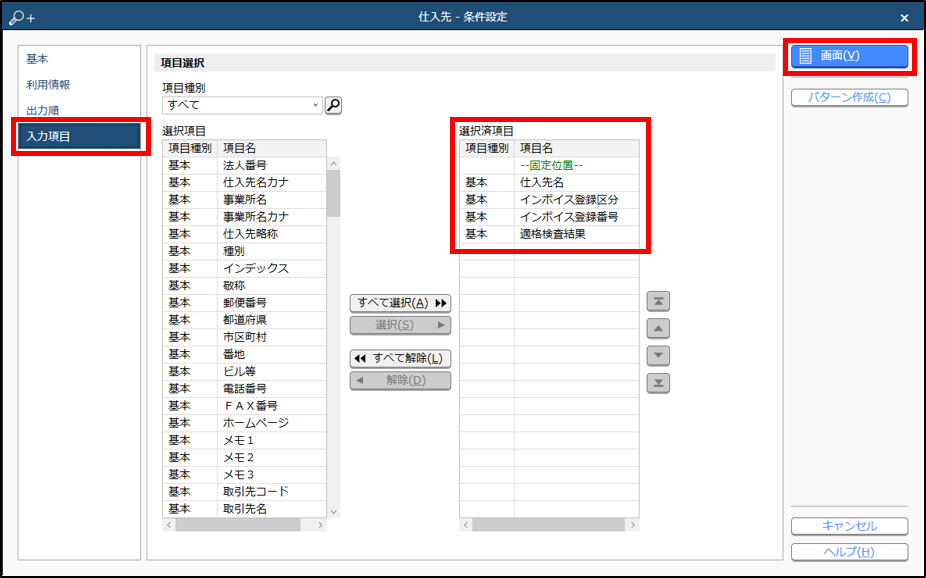The image size is (926, 578).
Task: Select 取引先名 row in list
Action: click(244, 508)
